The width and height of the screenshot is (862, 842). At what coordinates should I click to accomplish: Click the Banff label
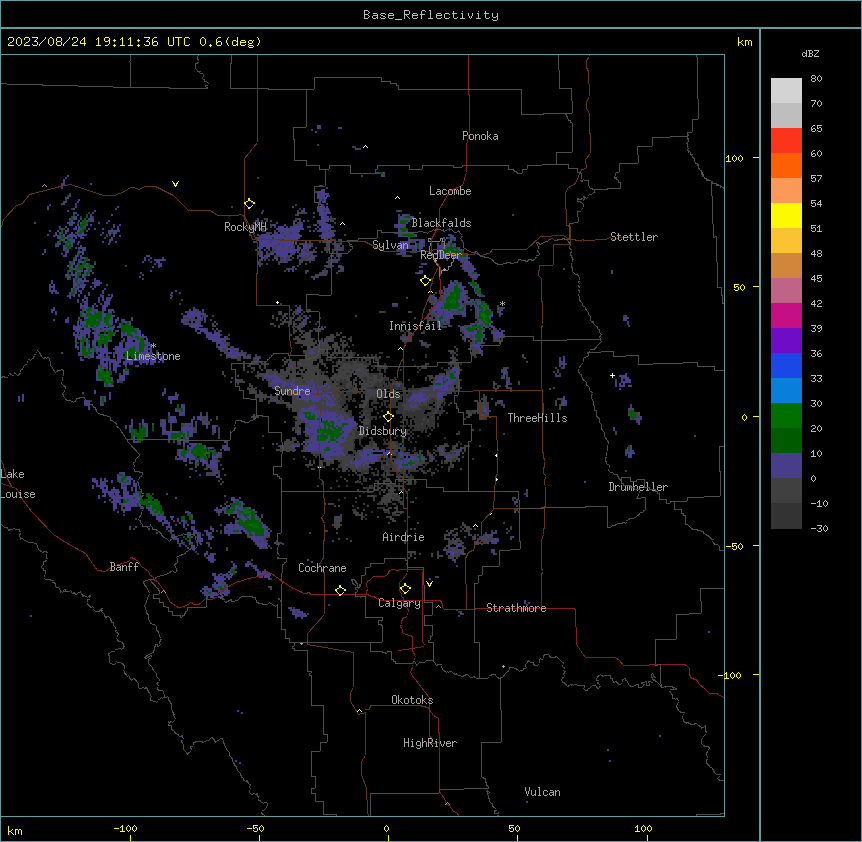click(x=124, y=567)
